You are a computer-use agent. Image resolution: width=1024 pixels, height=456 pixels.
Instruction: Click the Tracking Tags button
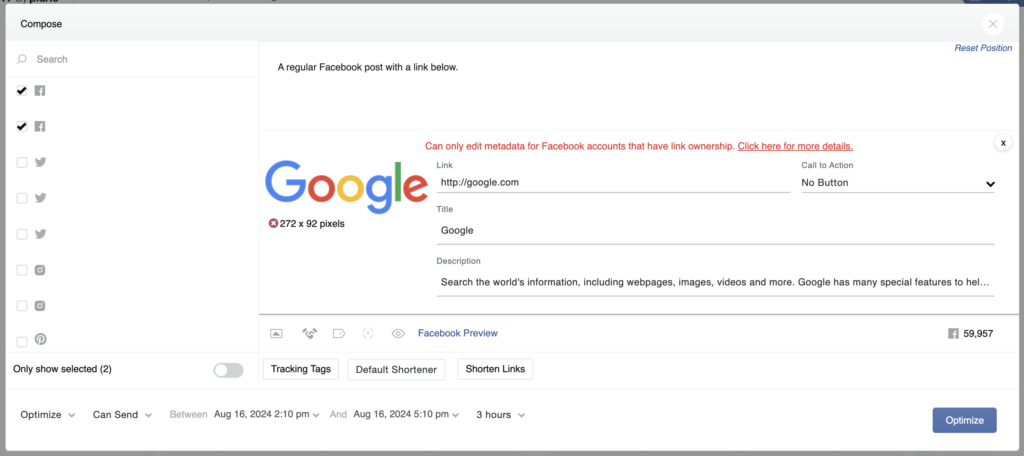tap(301, 369)
